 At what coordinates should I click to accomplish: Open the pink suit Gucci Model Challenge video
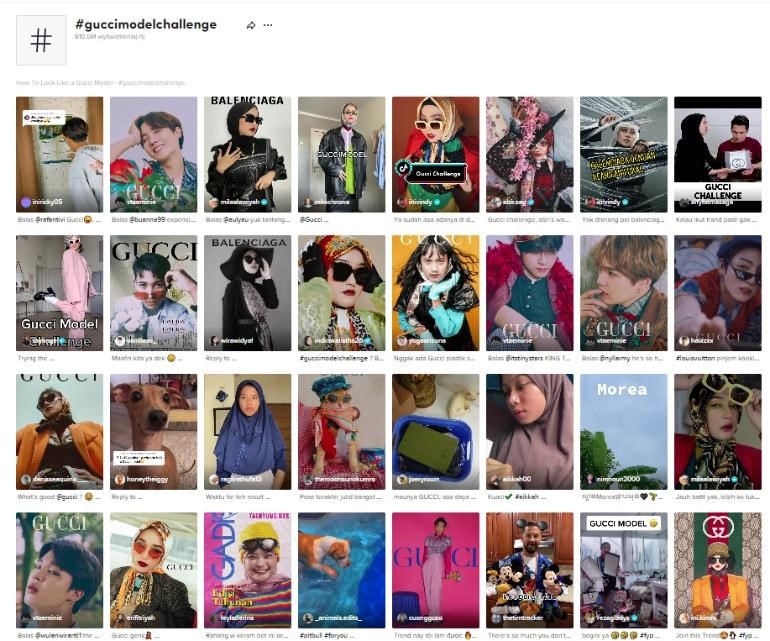coord(59,293)
